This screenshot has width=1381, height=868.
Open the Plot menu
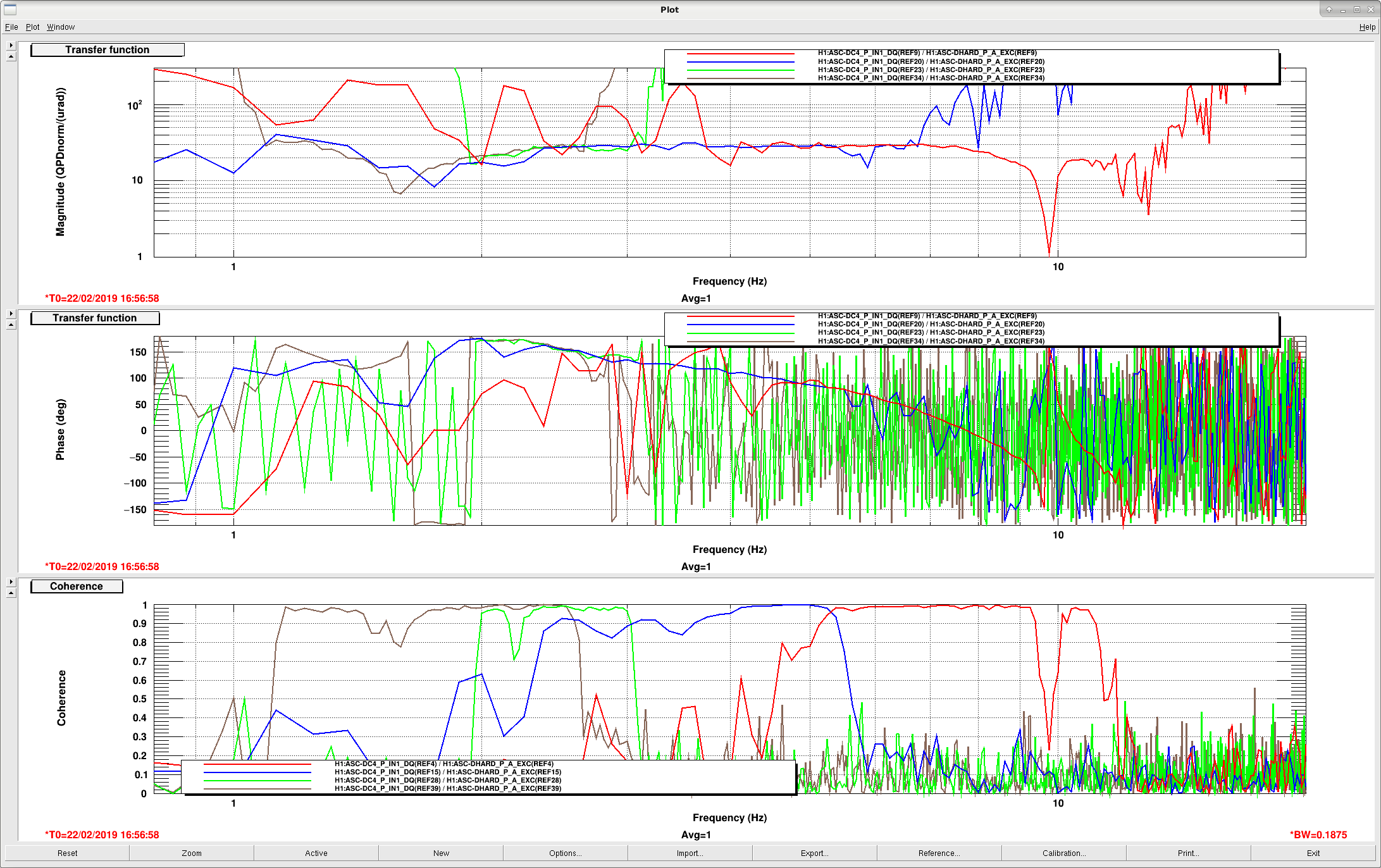(32, 27)
